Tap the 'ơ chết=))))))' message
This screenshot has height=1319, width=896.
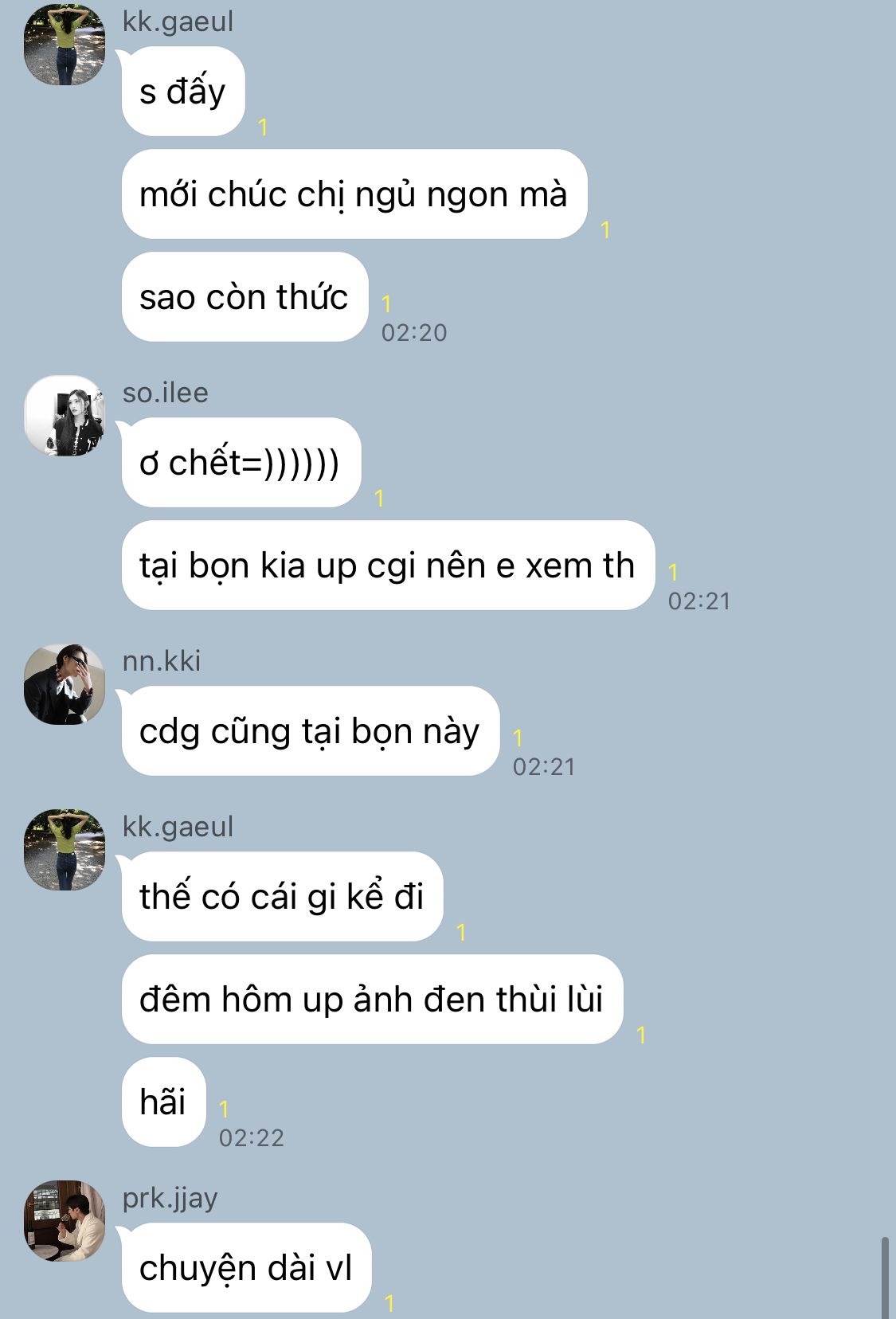point(241,463)
